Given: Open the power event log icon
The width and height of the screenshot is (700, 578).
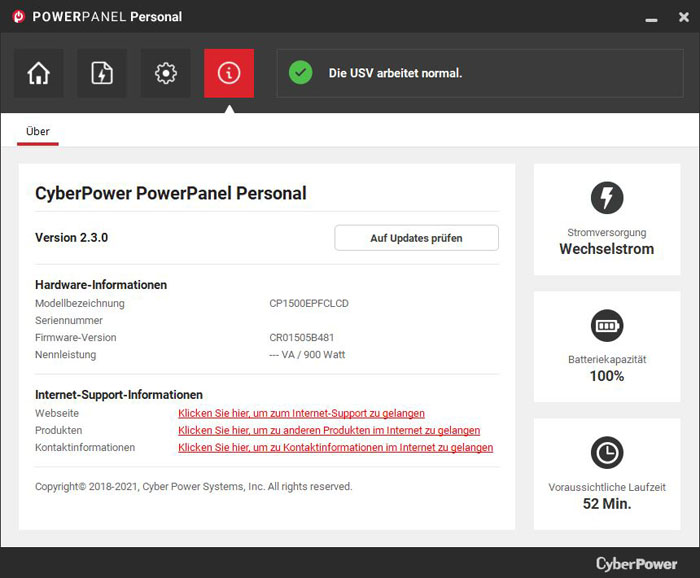Looking at the screenshot, I should tap(102, 73).
